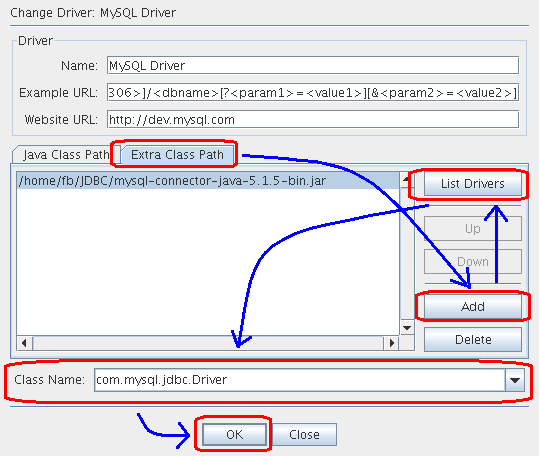The image size is (539, 456).
Task: Click into the Example URL field
Action: [x=313, y=92]
